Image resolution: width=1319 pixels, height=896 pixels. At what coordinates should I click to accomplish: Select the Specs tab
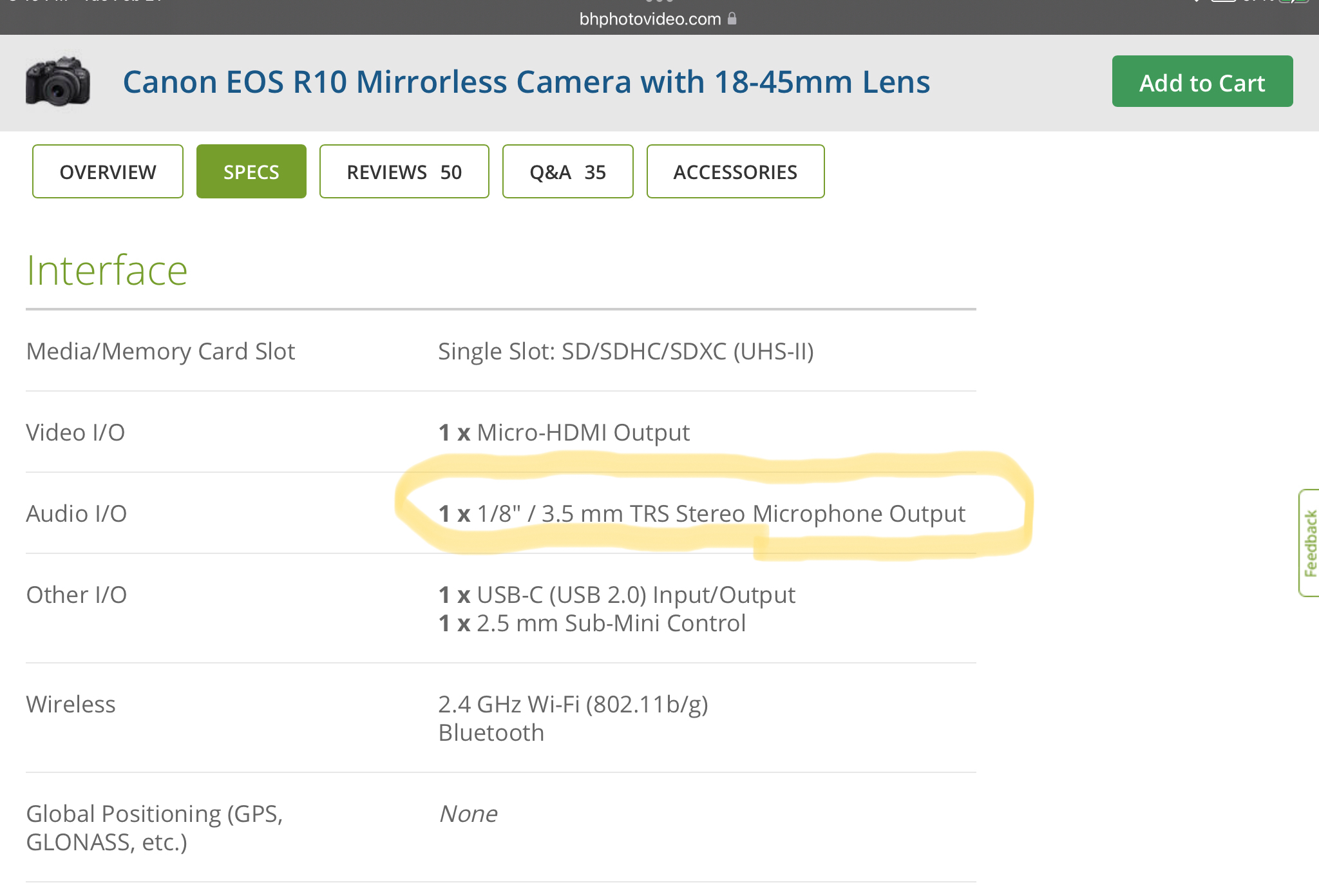pyautogui.click(x=251, y=172)
